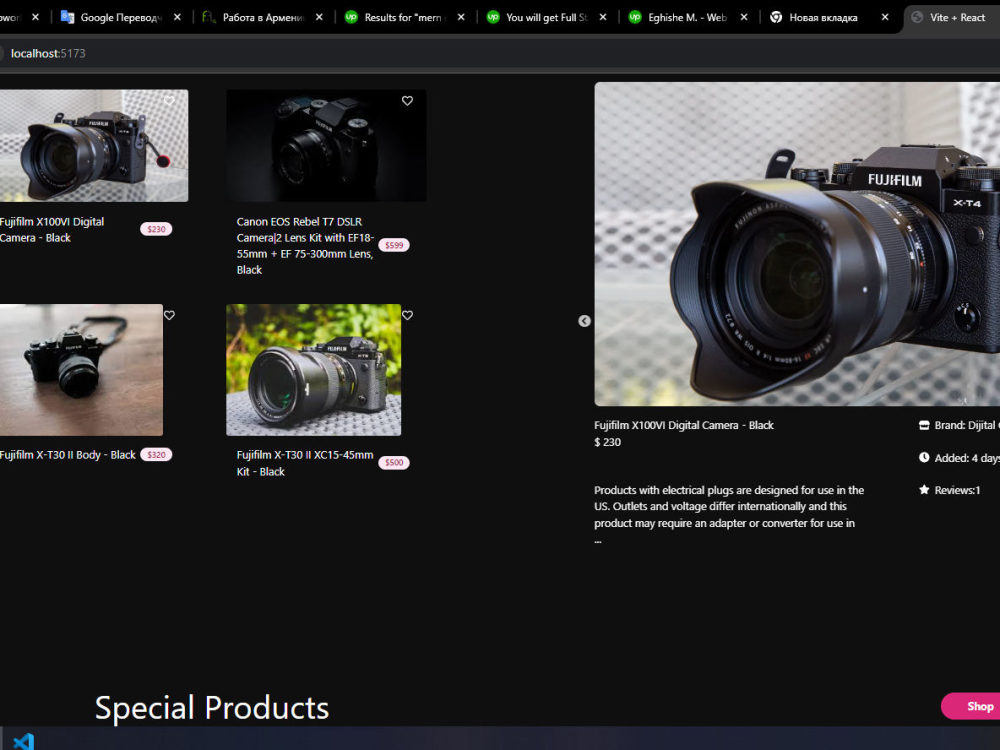The image size is (1000, 750).
Task: Open Visual Studio Code from the taskbar
Action: click(x=23, y=741)
